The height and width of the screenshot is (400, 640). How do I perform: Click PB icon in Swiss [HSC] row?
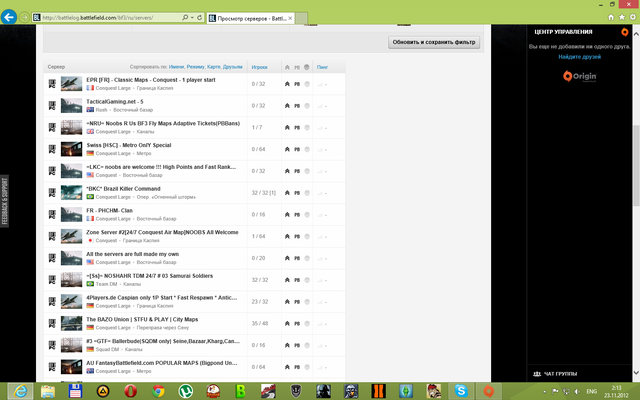(x=297, y=149)
